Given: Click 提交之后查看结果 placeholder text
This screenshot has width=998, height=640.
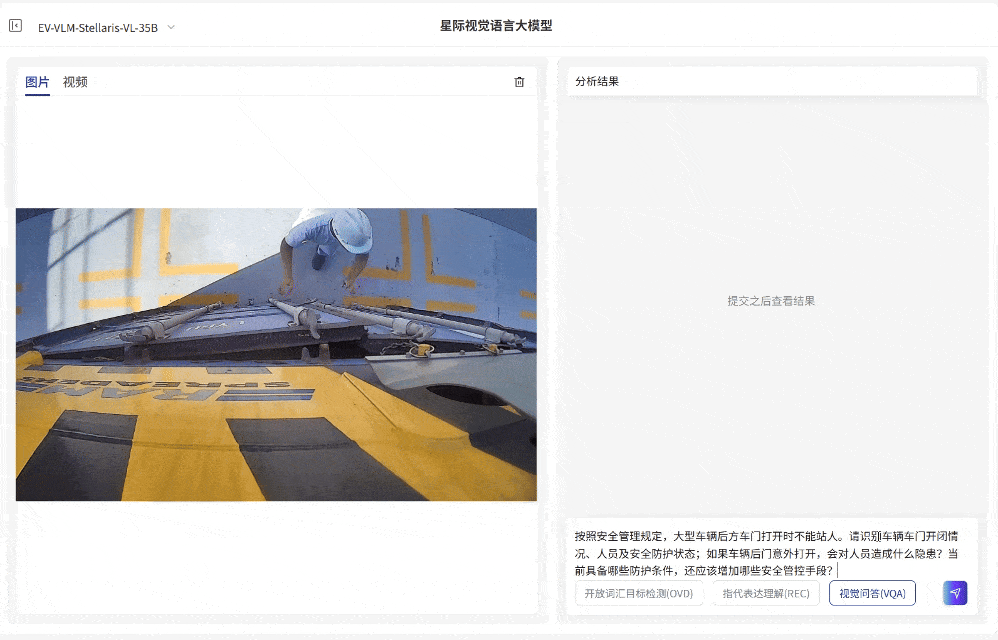Looking at the screenshot, I should [x=771, y=301].
